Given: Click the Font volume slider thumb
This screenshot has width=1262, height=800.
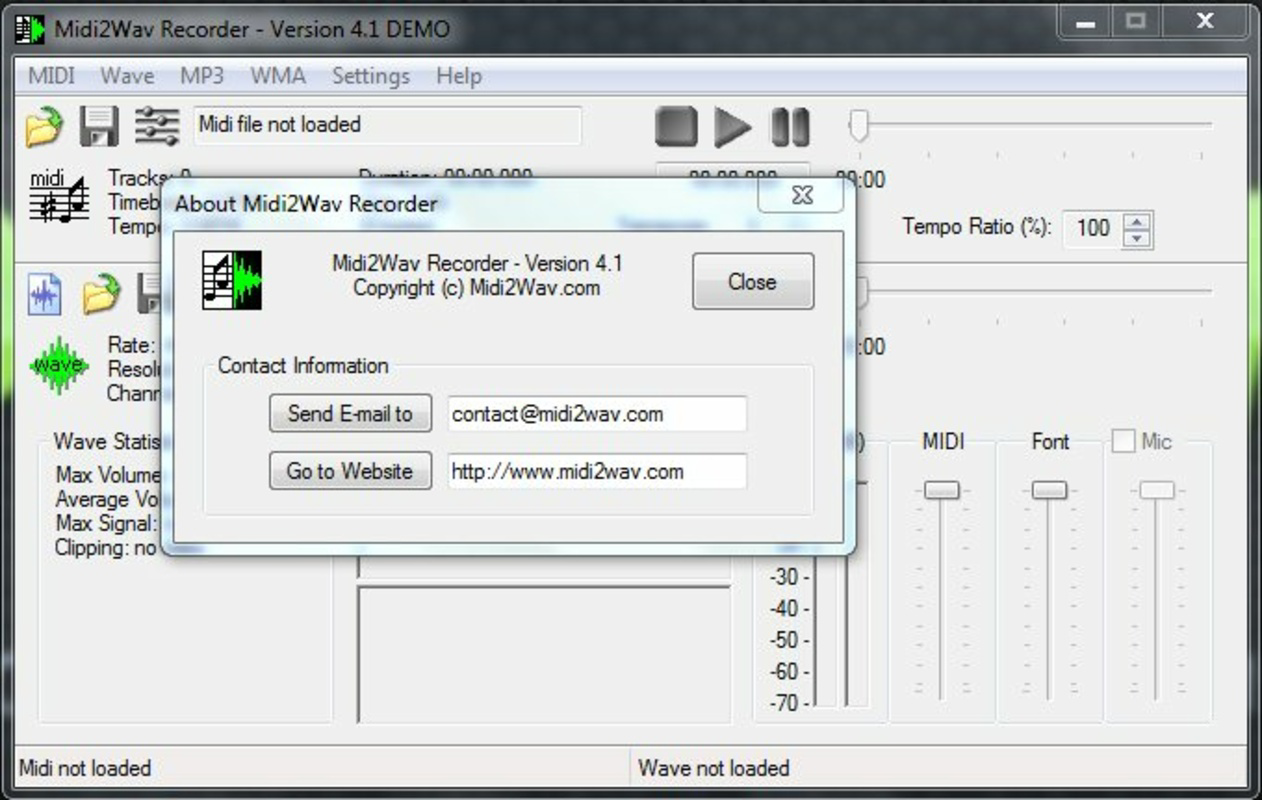Looking at the screenshot, I should pyautogui.click(x=1049, y=490).
